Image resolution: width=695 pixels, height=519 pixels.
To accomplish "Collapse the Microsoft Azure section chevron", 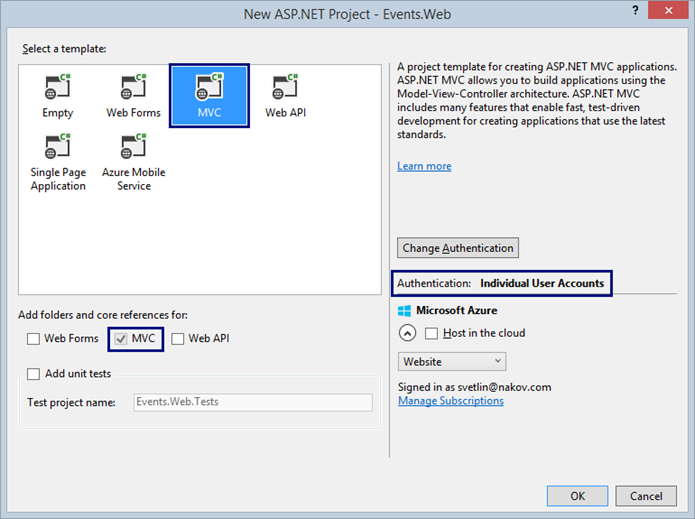I will tap(407, 333).
